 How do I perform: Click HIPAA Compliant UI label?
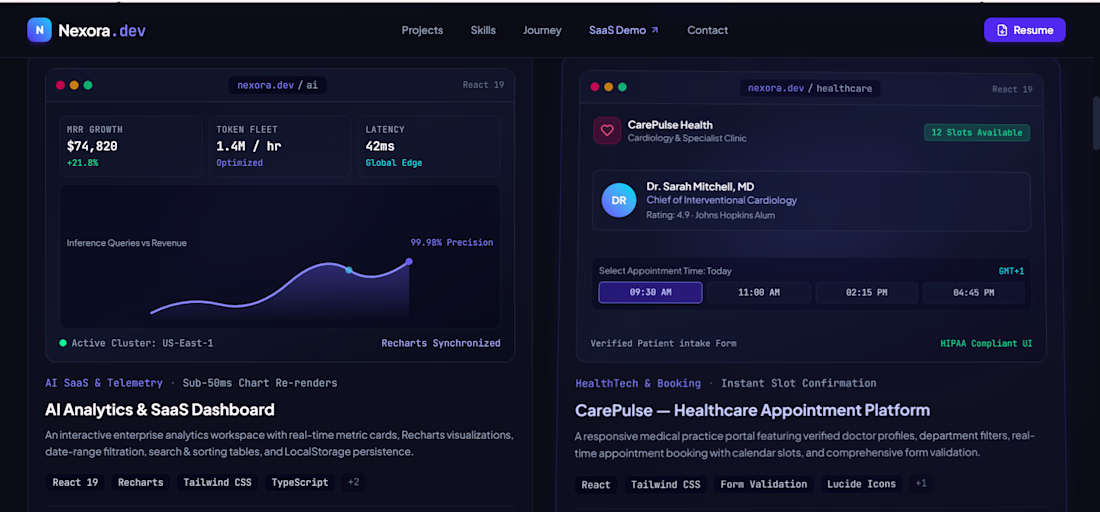[x=986, y=344]
